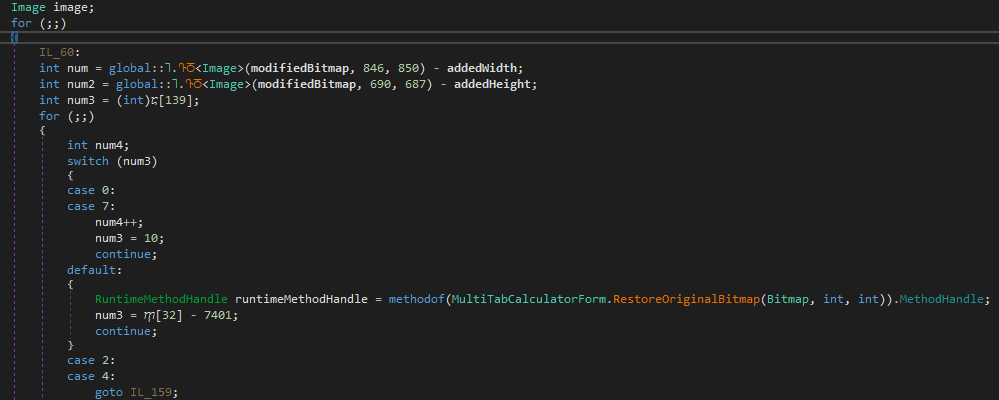Click the number 690 in the code
Image resolution: width=999 pixels, height=400 pixels.
pos(380,84)
